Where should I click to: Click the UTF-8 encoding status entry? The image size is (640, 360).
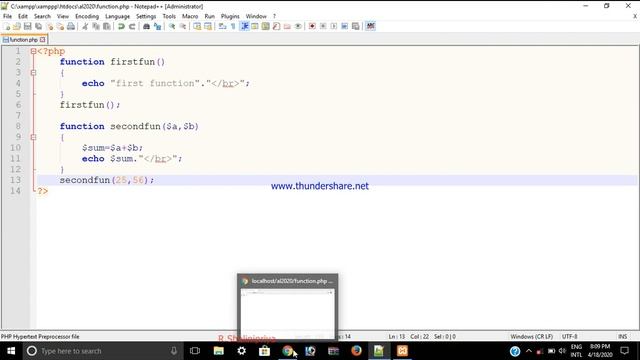(569, 337)
